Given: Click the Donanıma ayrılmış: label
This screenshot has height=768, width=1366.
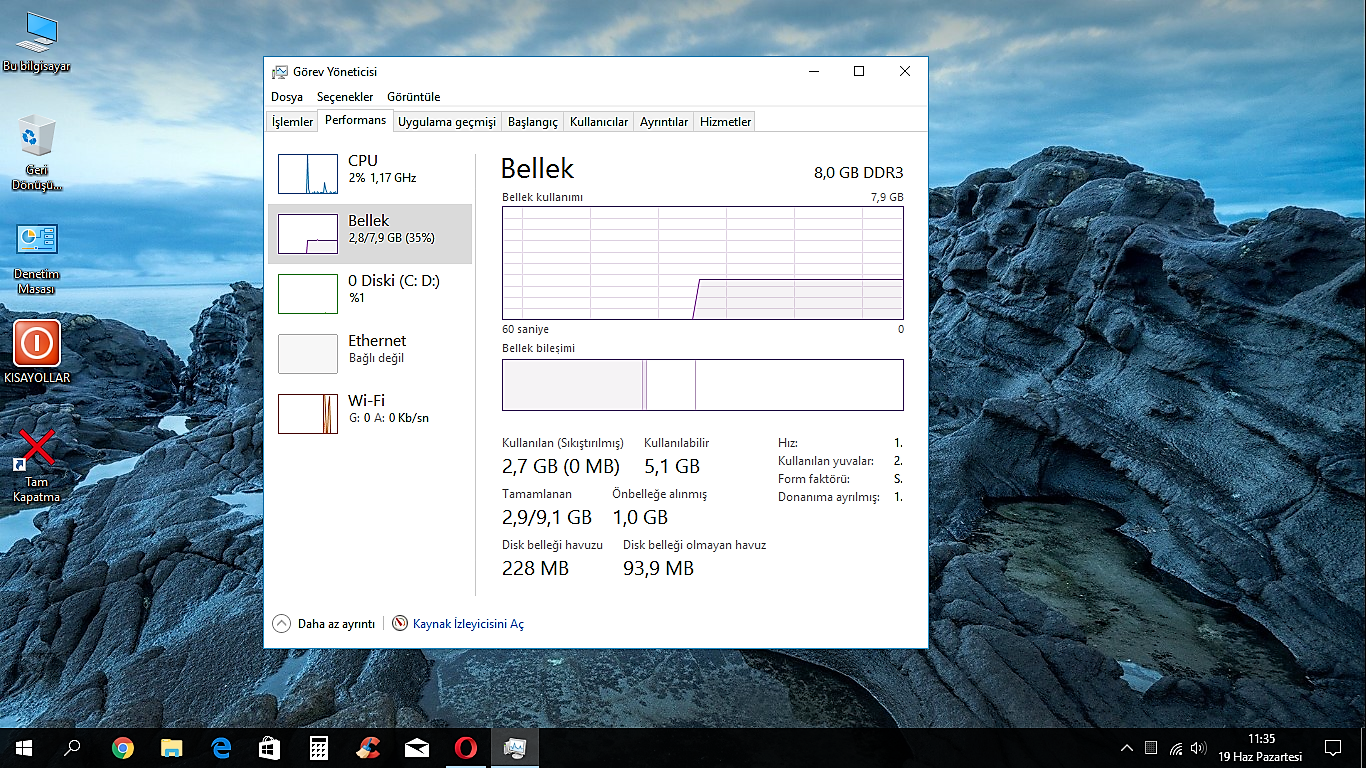Looking at the screenshot, I should (x=829, y=497).
